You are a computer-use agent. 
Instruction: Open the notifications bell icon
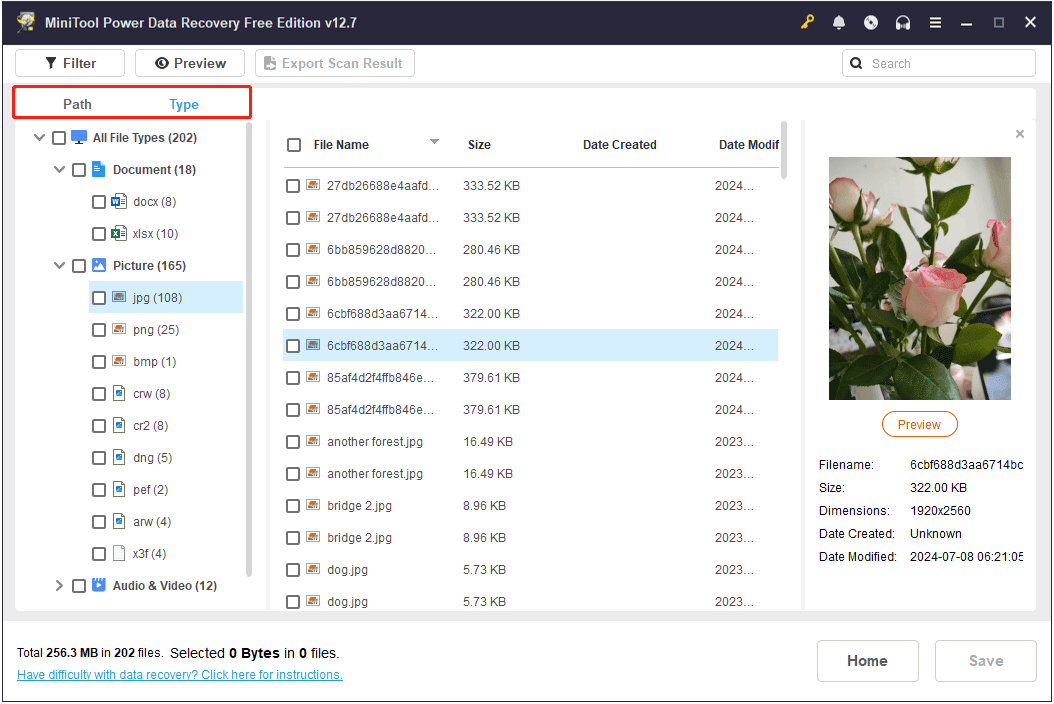click(839, 22)
